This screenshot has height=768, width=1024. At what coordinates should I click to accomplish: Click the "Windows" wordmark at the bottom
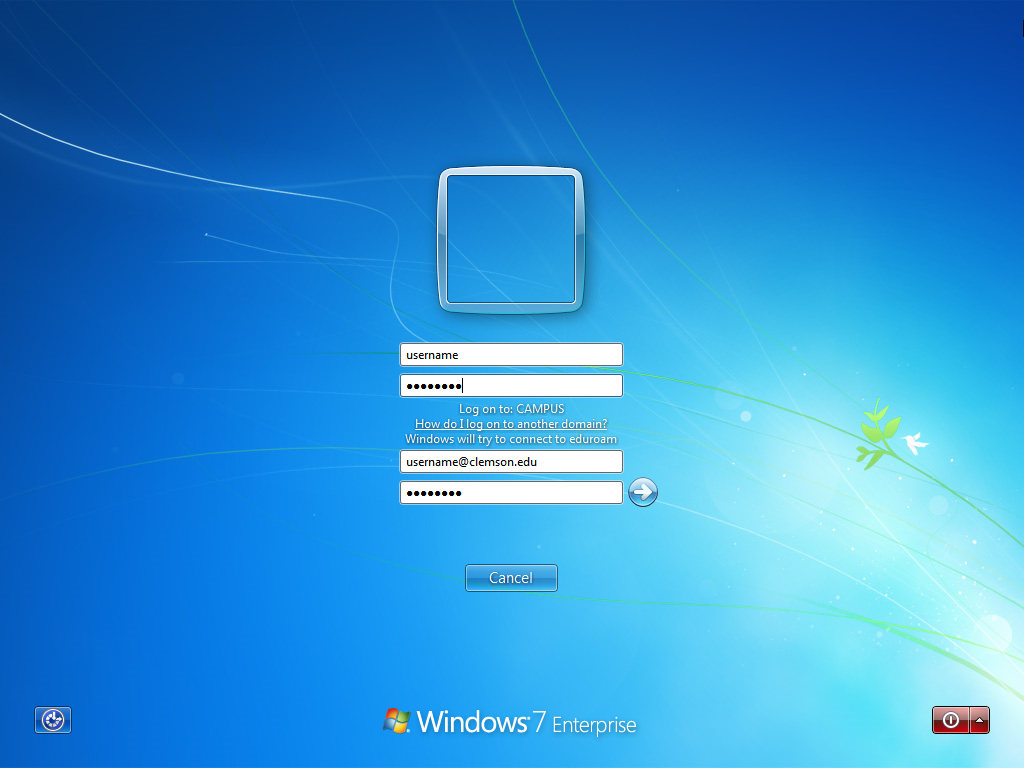[472, 722]
